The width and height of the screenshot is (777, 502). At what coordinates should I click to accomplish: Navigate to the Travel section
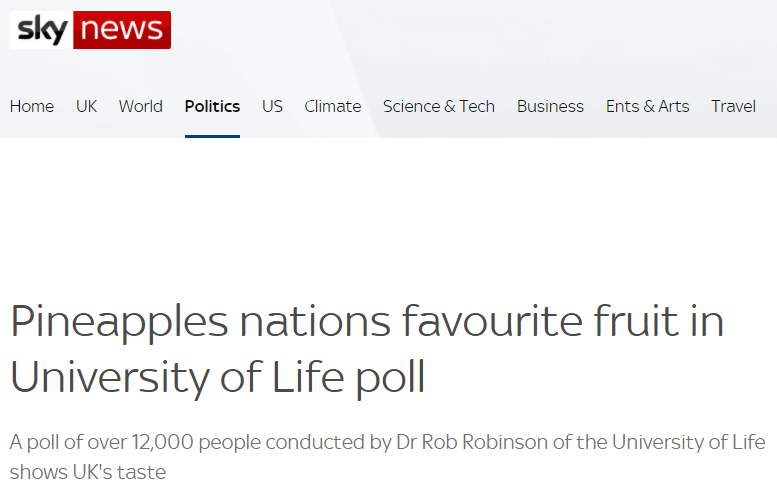733,106
